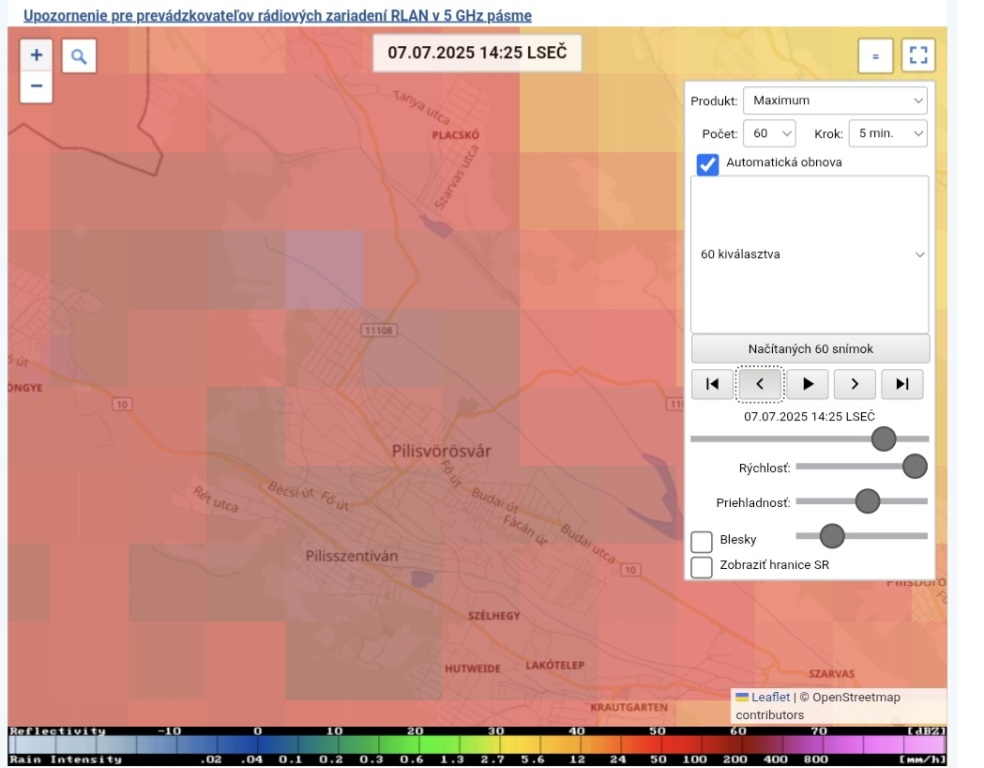Image resolution: width=984 pixels, height=768 pixels.
Task: Play the radar animation
Action: coord(808,384)
